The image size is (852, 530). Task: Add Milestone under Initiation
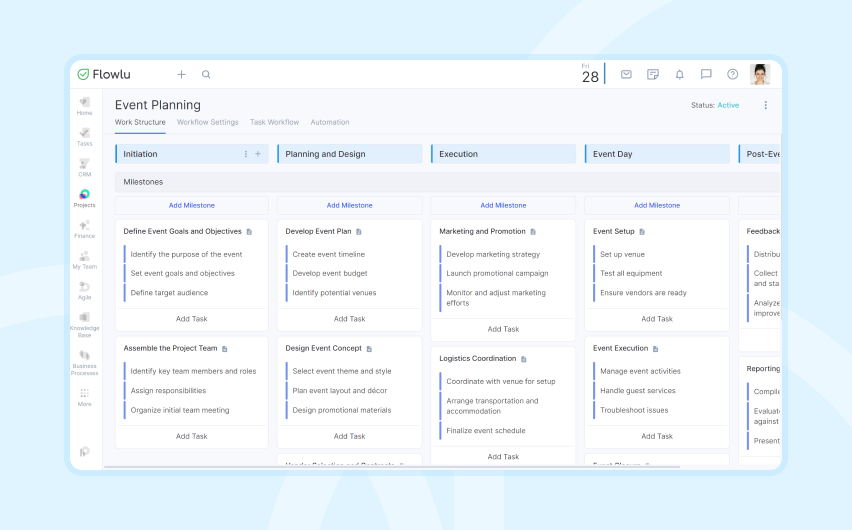point(192,205)
